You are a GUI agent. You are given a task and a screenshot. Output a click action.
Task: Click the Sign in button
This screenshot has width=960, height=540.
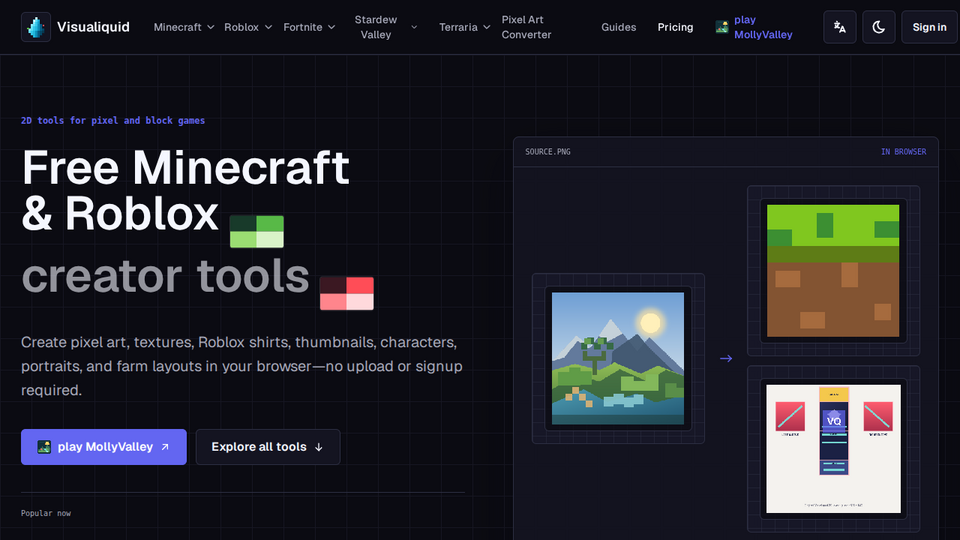929,27
